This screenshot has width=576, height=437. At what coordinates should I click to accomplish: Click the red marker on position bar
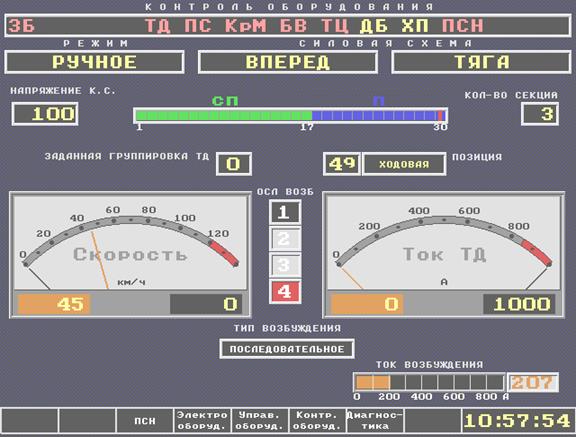pyautogui.click(x=440, y=116)
